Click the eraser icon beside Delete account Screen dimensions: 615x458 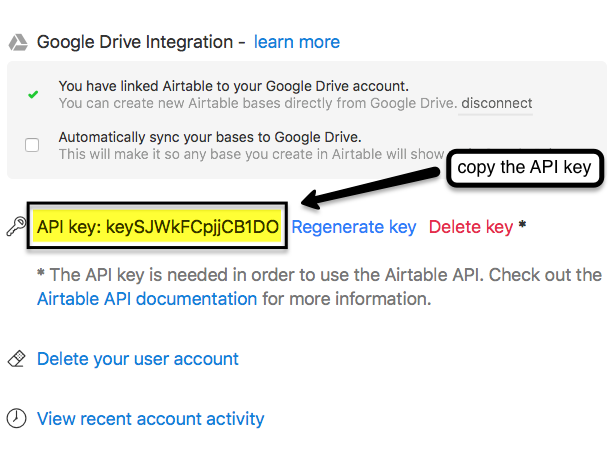point(16,359)
